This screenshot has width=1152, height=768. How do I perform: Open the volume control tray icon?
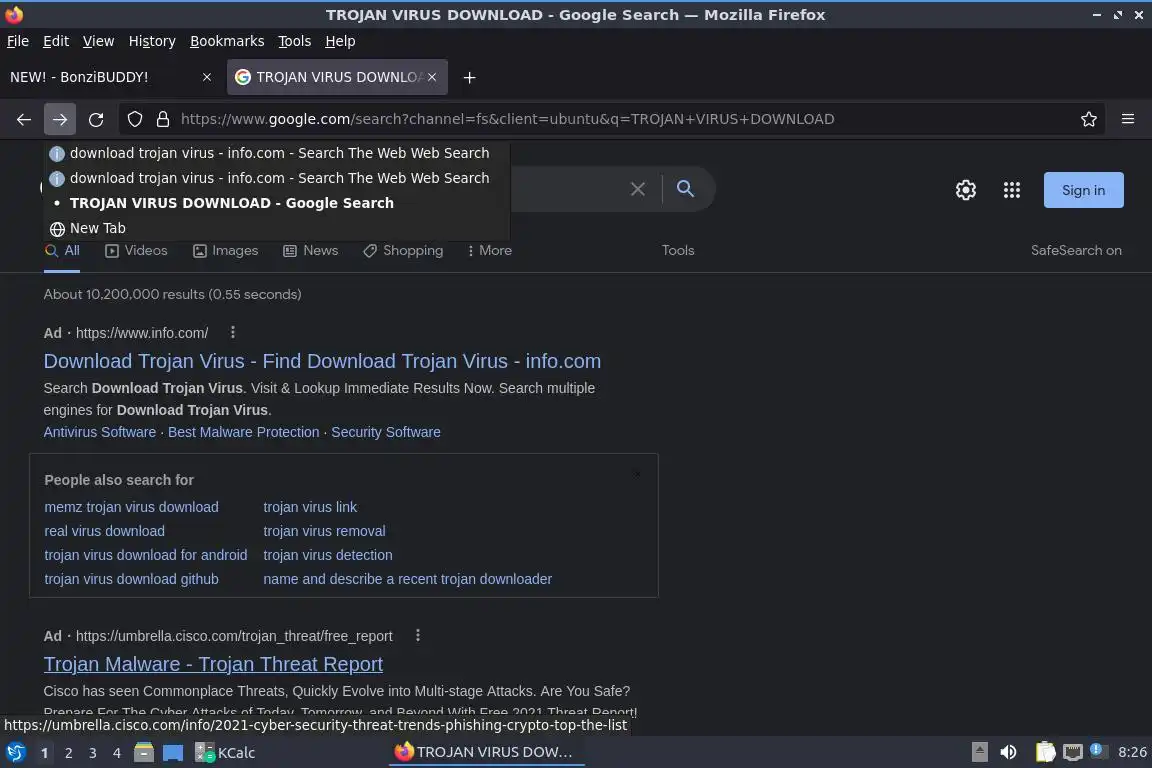(x=1009, y=753)
